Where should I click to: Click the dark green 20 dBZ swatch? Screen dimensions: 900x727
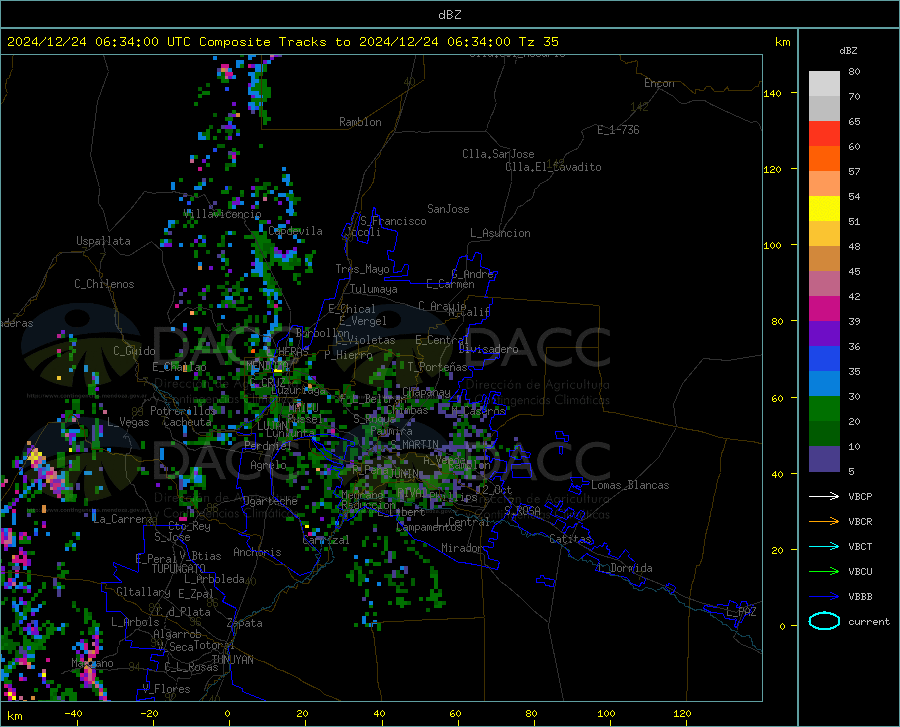(824, 434)
